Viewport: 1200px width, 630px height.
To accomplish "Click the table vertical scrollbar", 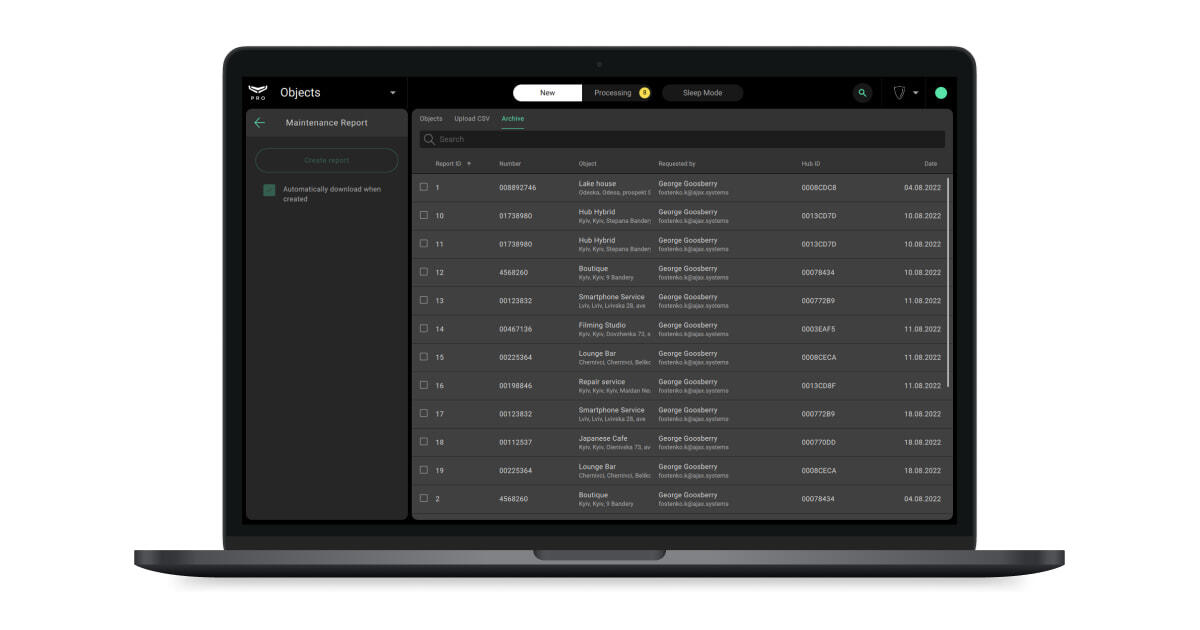I will point(948,282).
